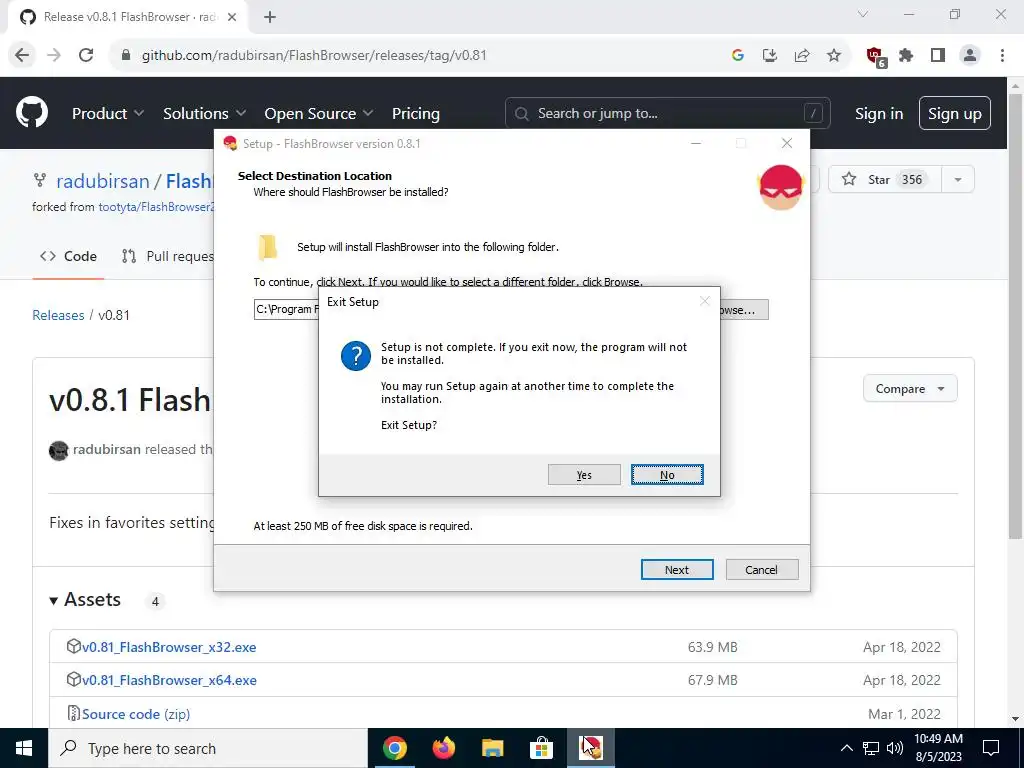Close the Release v0.8.1 FlashBrowser tab
The width and height of the screenshot is (1024, 768).
pos(232,17)
